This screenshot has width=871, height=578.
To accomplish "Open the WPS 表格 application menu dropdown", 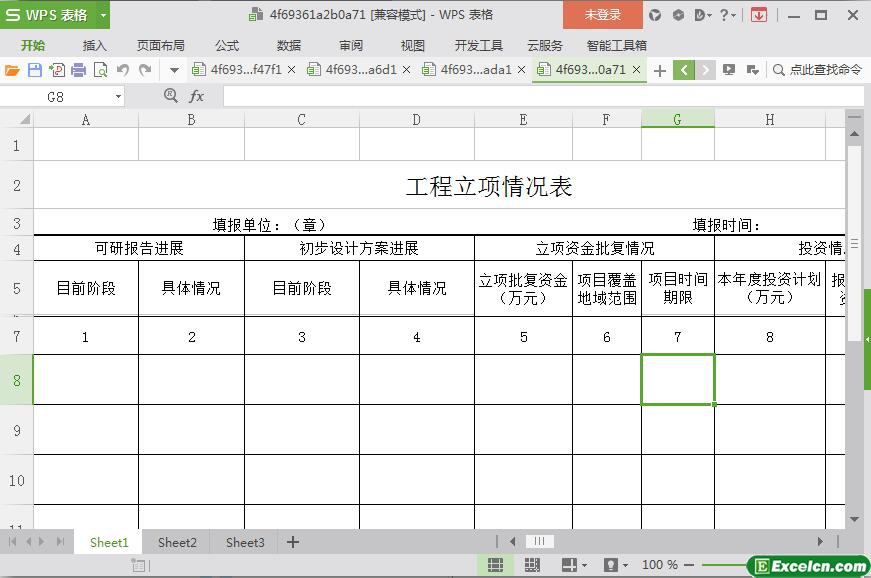I will [x=103, y=15].
